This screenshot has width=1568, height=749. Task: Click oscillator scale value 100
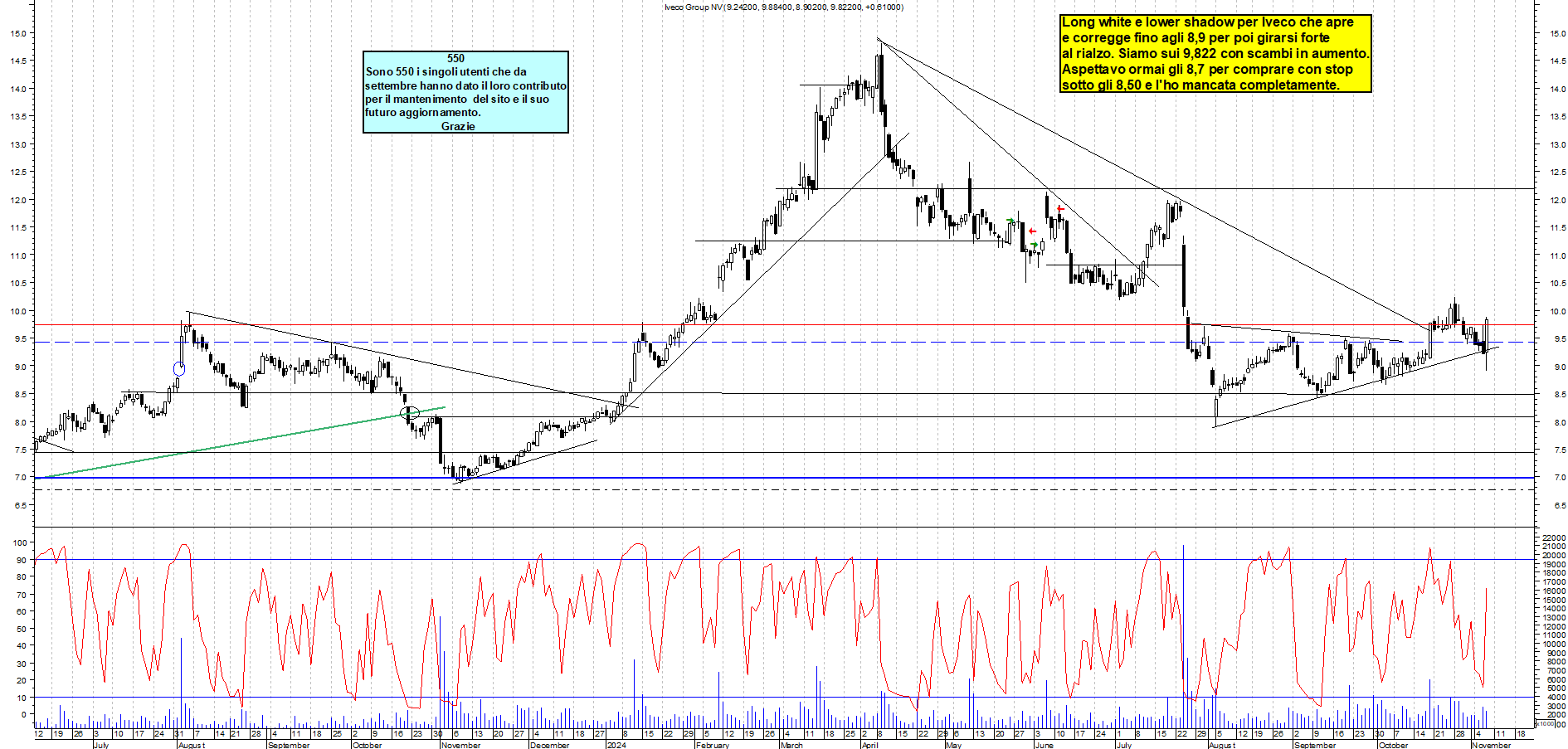click(19, 542)
